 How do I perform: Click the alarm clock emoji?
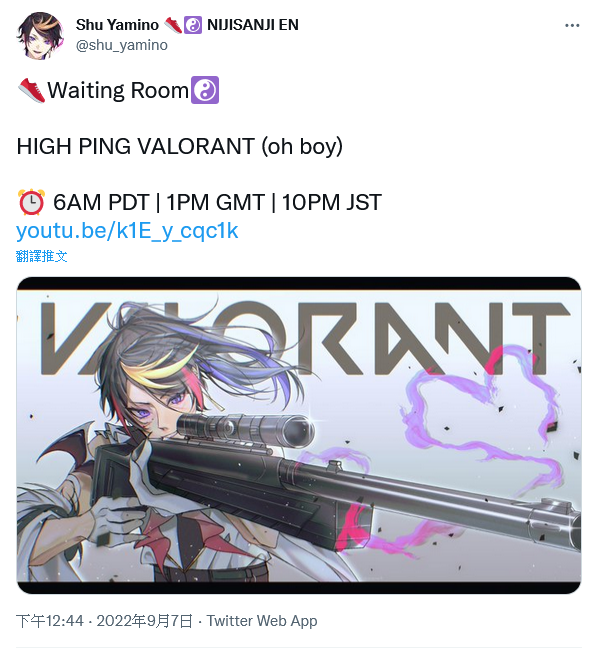pos(31,202)
